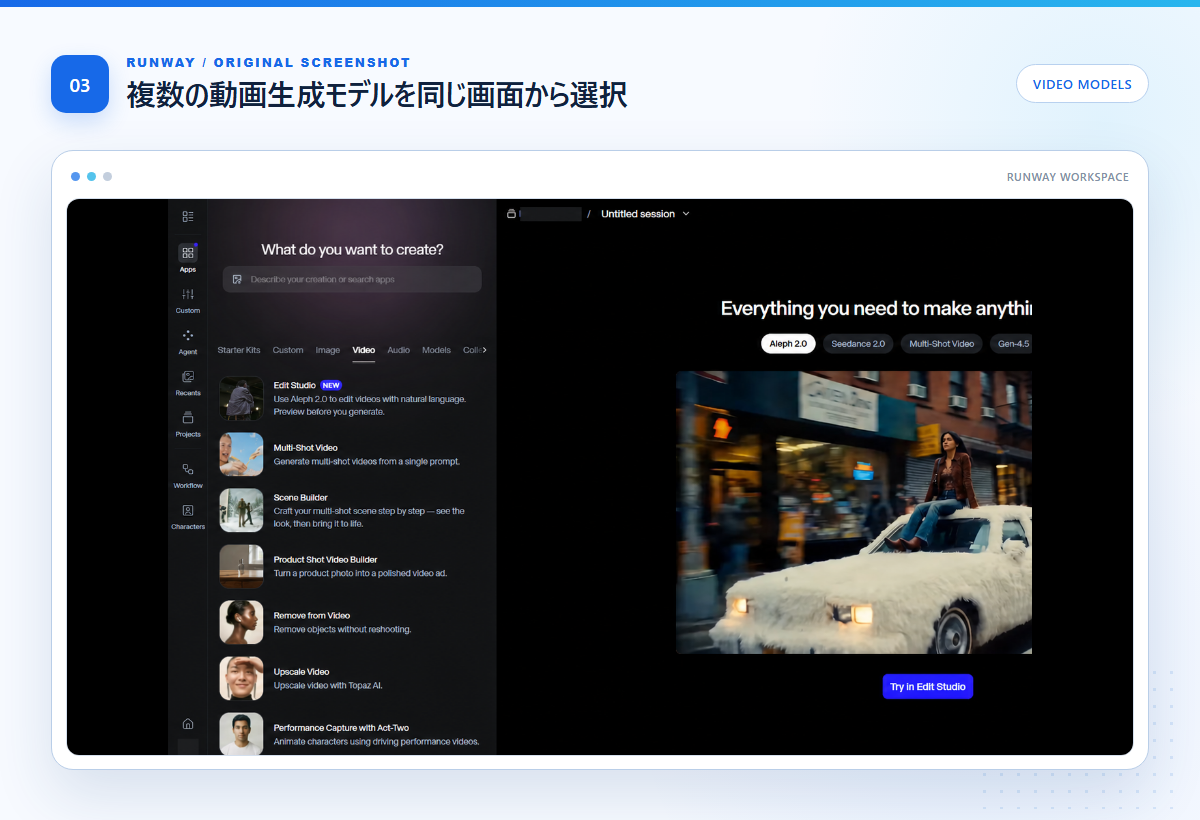Open Characters in the sidebar
1200x820 pixels.
(188, 516)
